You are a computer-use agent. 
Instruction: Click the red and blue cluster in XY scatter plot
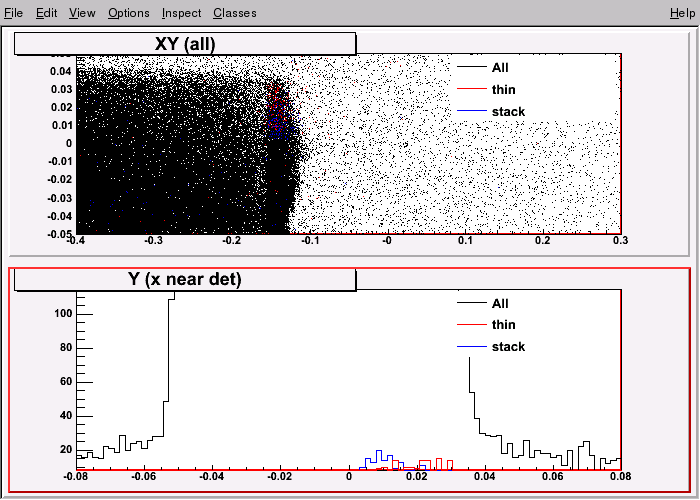pos(279,112)
